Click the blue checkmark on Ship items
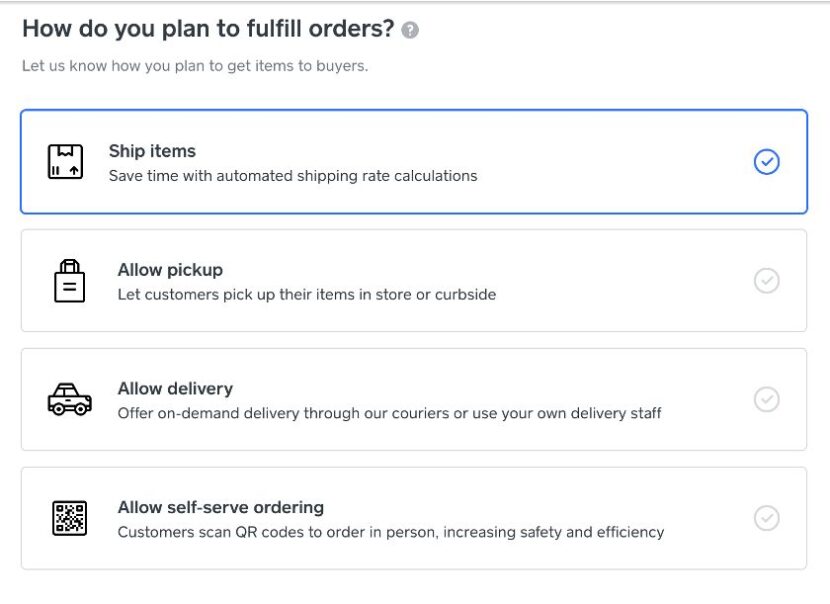830x604 pixels. 766,161
